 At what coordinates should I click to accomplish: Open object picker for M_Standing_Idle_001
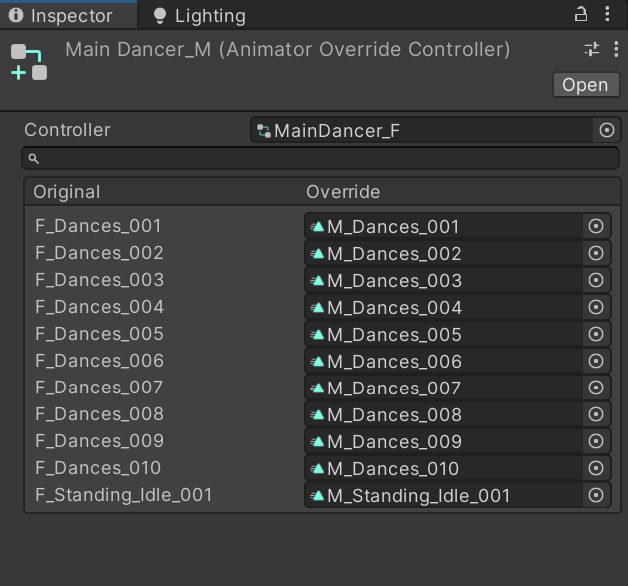[596, 495]
